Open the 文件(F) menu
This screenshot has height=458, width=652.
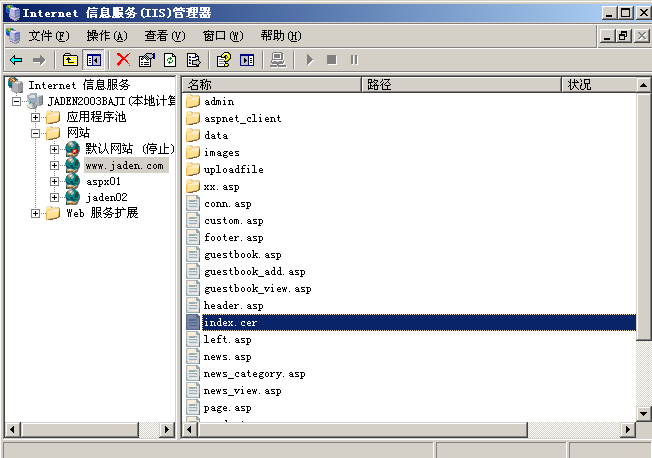coord(49,36)
